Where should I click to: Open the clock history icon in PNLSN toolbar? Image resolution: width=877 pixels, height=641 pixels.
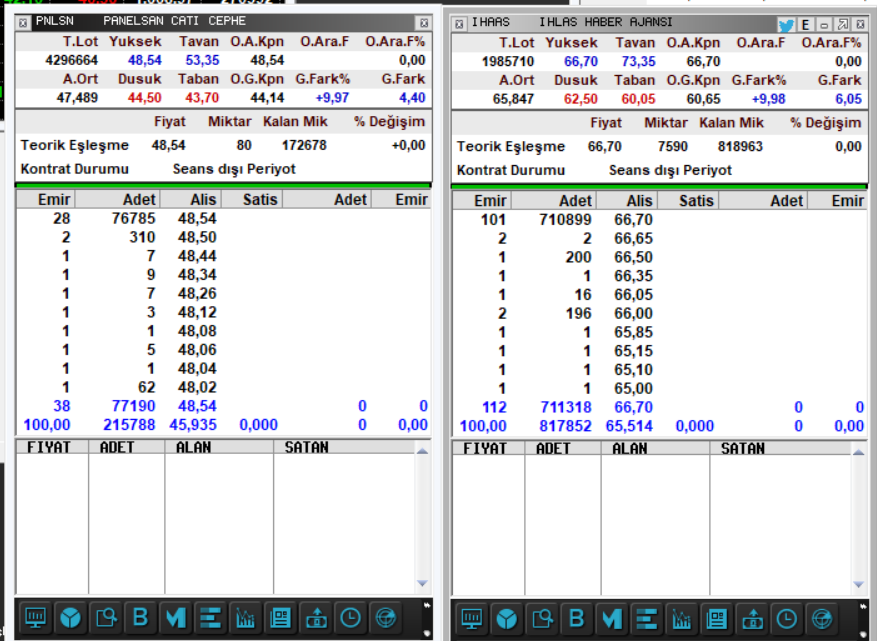[351, 618]
